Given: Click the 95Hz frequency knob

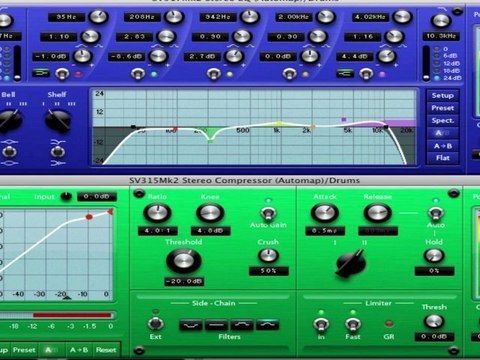Looking at the screenshot, I should (98, 16).
